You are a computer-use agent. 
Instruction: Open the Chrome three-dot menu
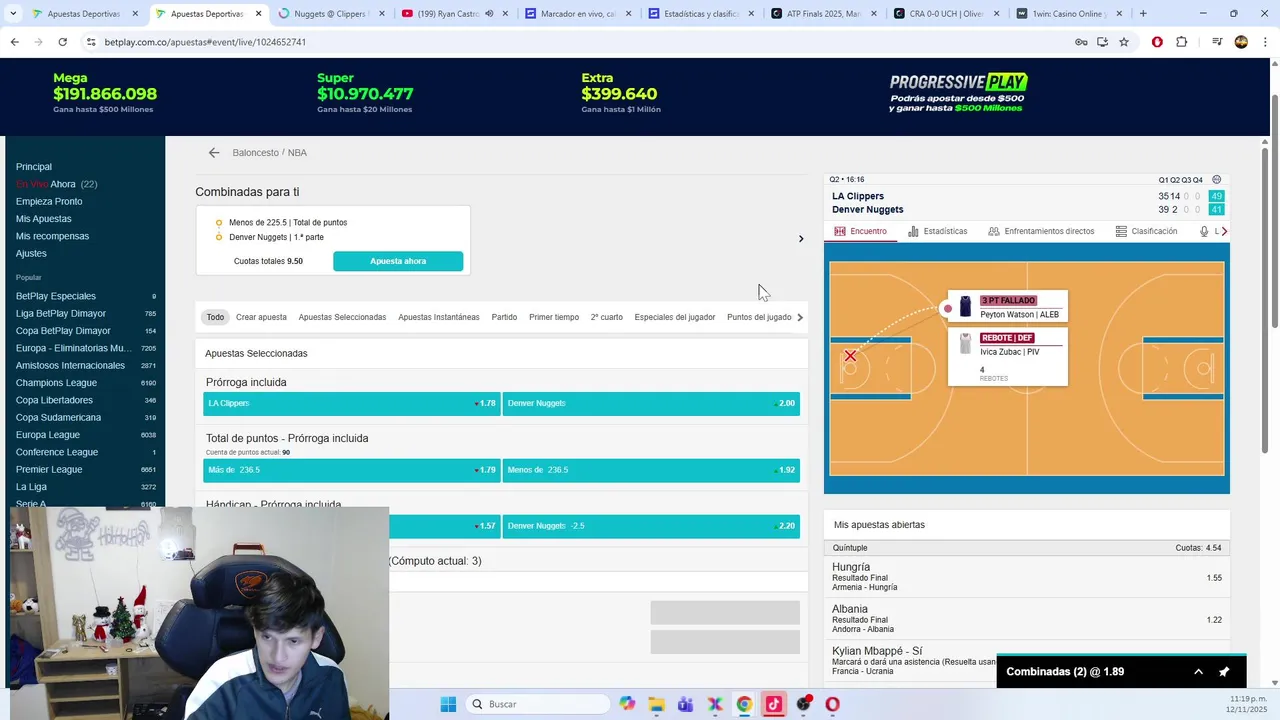coord(1265,42)
